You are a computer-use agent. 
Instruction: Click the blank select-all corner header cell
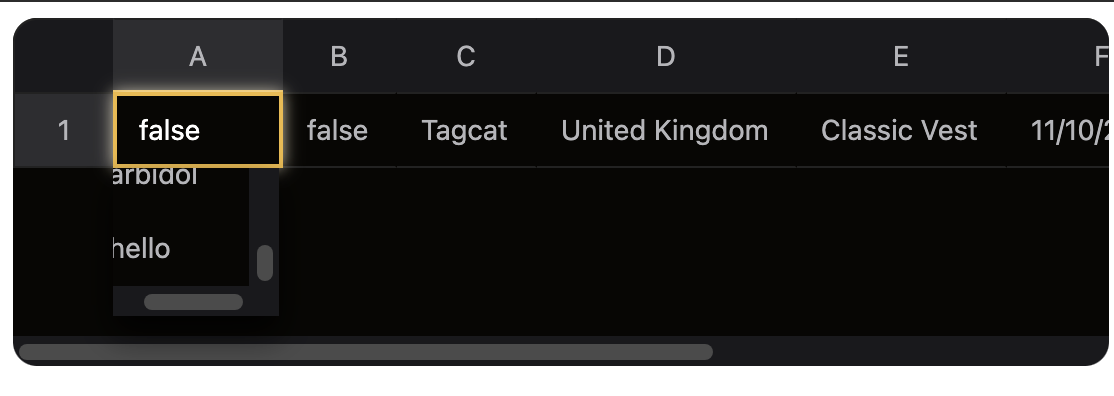tap(63, 56)
